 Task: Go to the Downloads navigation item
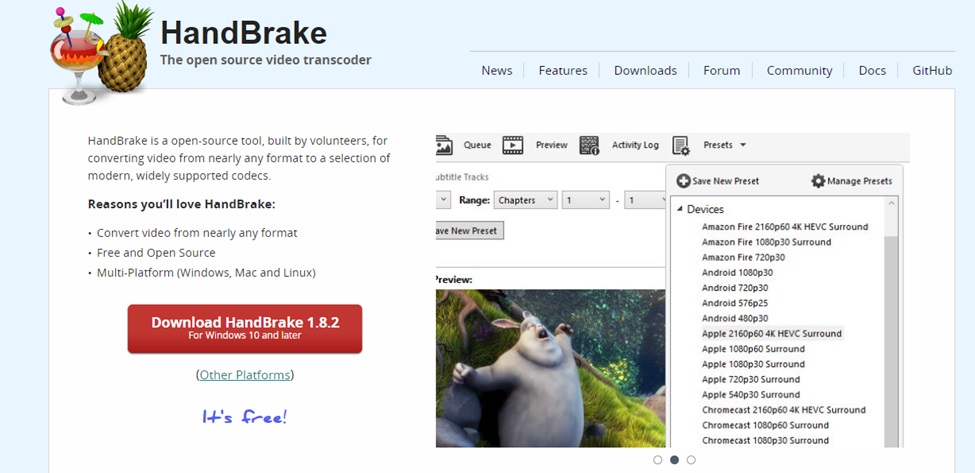pyautogui.click(x=645, y=70)
